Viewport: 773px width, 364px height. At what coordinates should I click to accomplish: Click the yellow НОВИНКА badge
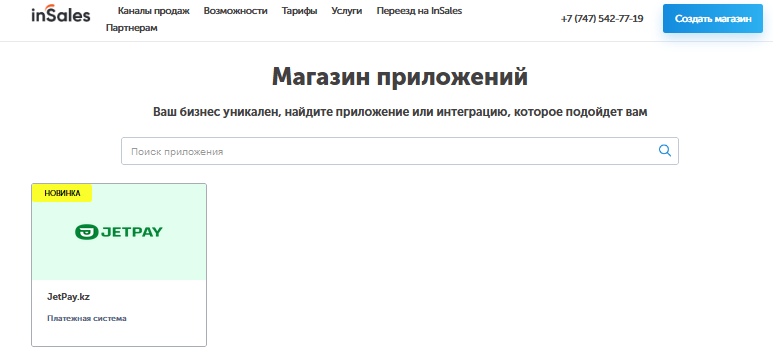62,193
